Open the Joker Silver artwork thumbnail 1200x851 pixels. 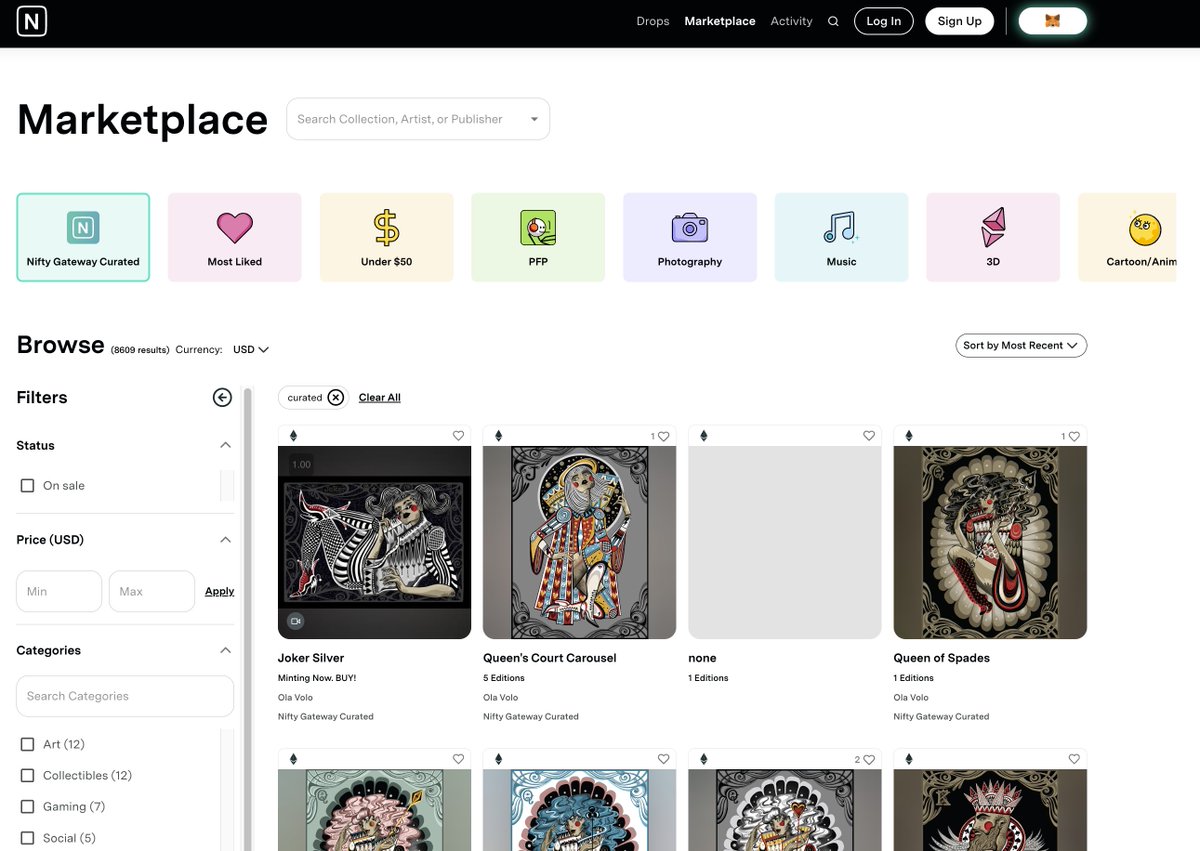pyautogui.click(x=375, y=542)
